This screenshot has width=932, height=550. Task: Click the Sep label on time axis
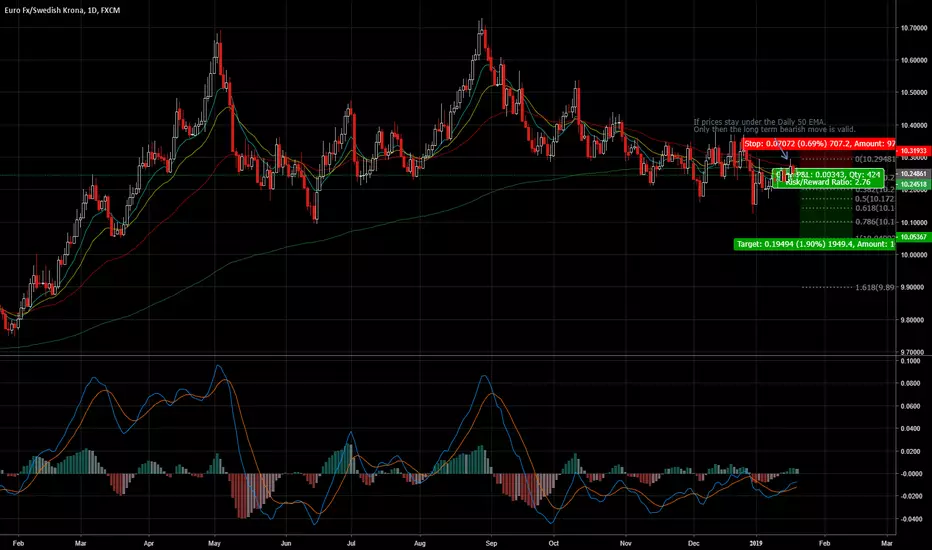point(490,540)
